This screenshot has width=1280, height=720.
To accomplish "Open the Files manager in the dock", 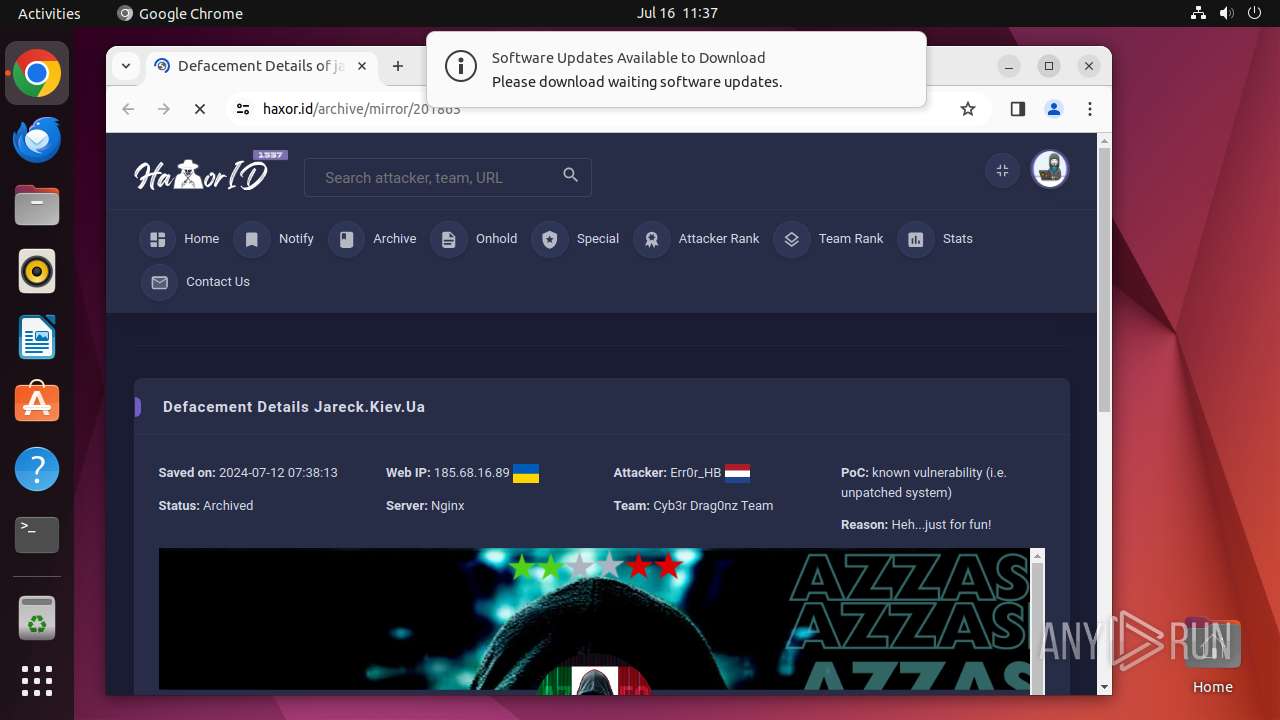I will 37,206.
